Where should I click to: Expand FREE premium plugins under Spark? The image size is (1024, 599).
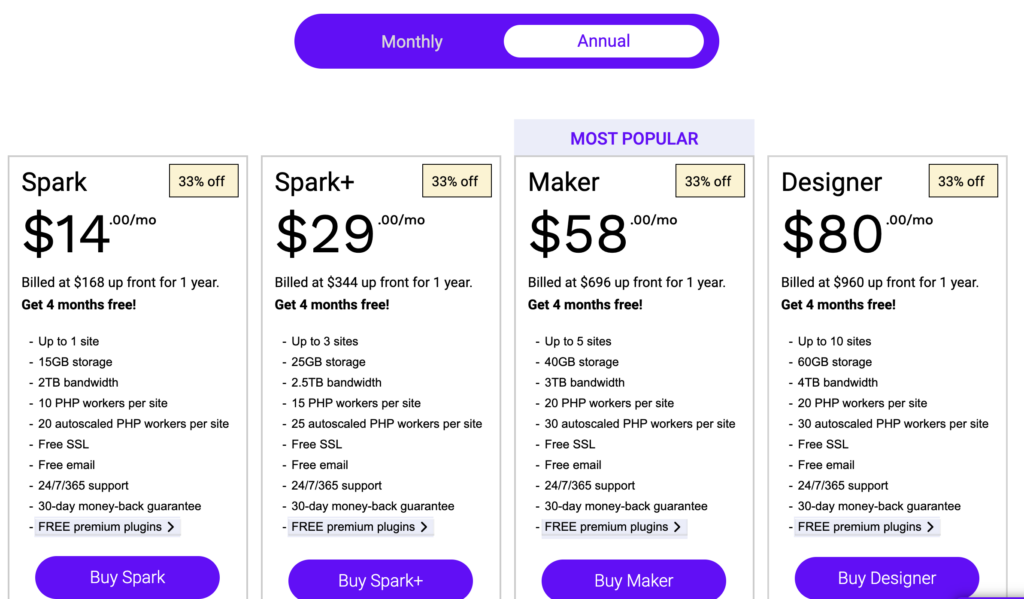pos(106,526)
